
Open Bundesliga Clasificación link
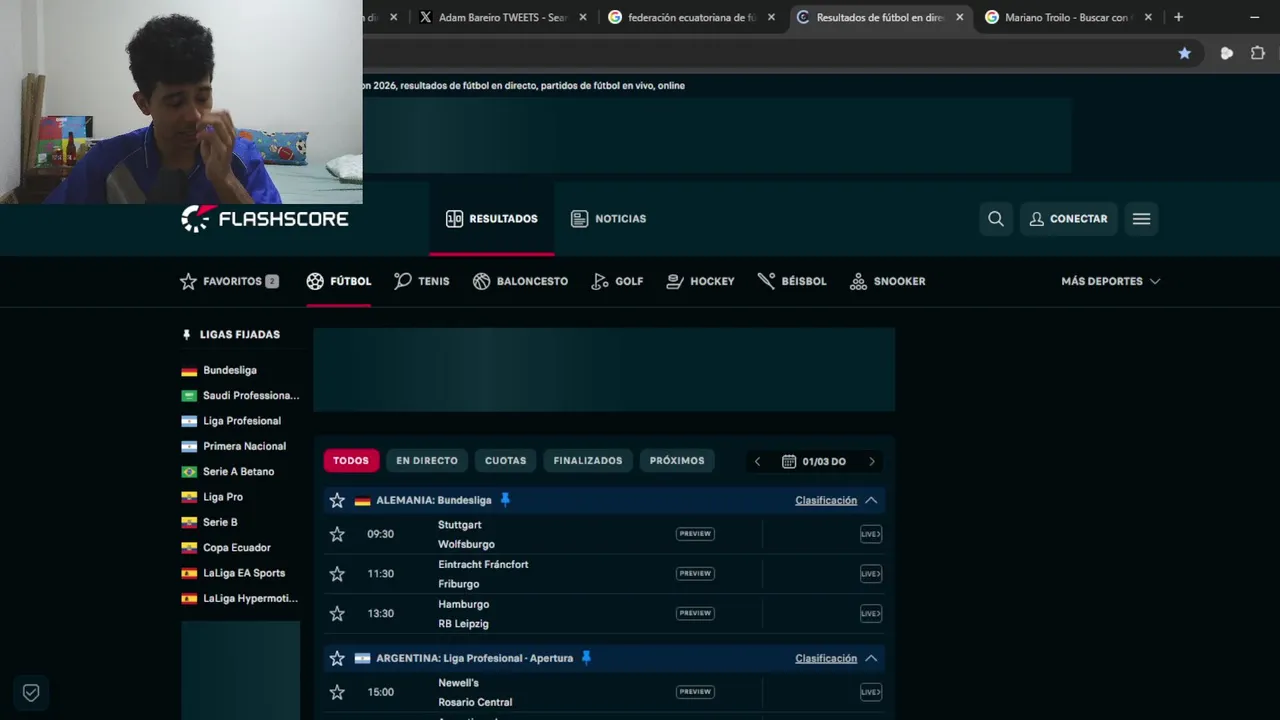pos(826,500)
